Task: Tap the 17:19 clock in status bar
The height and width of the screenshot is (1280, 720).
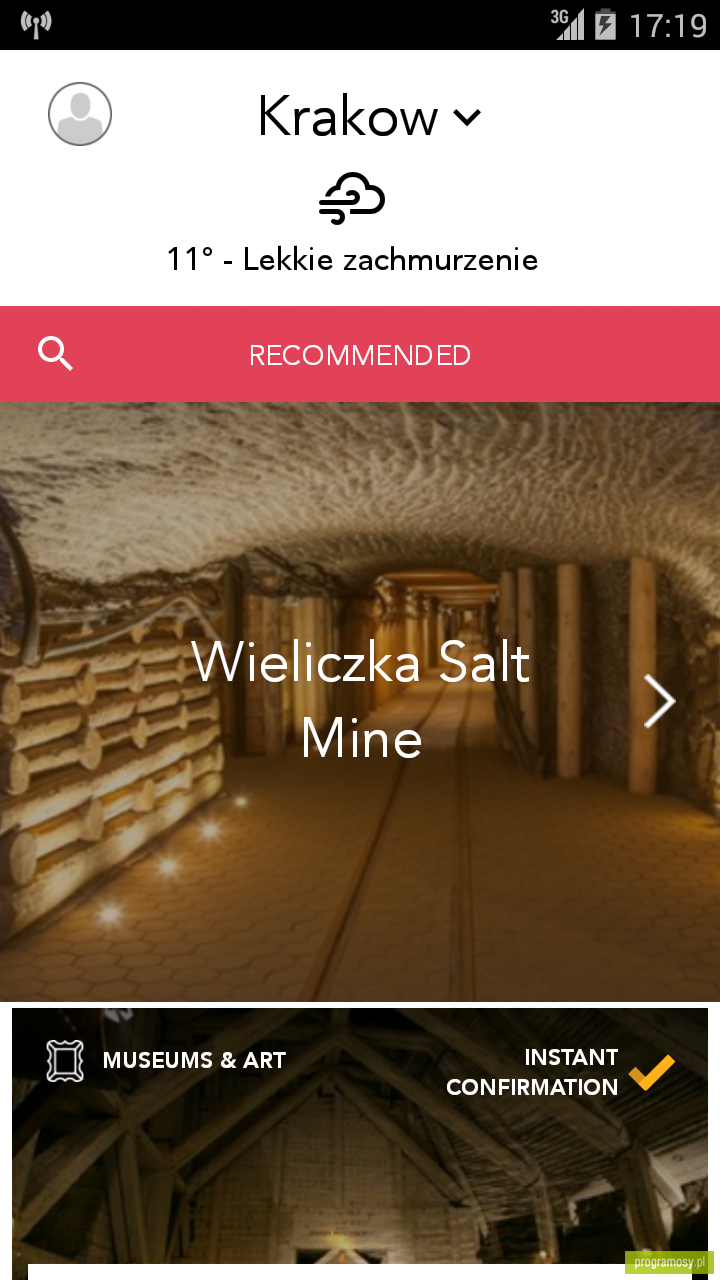Action: click(667, 25)
